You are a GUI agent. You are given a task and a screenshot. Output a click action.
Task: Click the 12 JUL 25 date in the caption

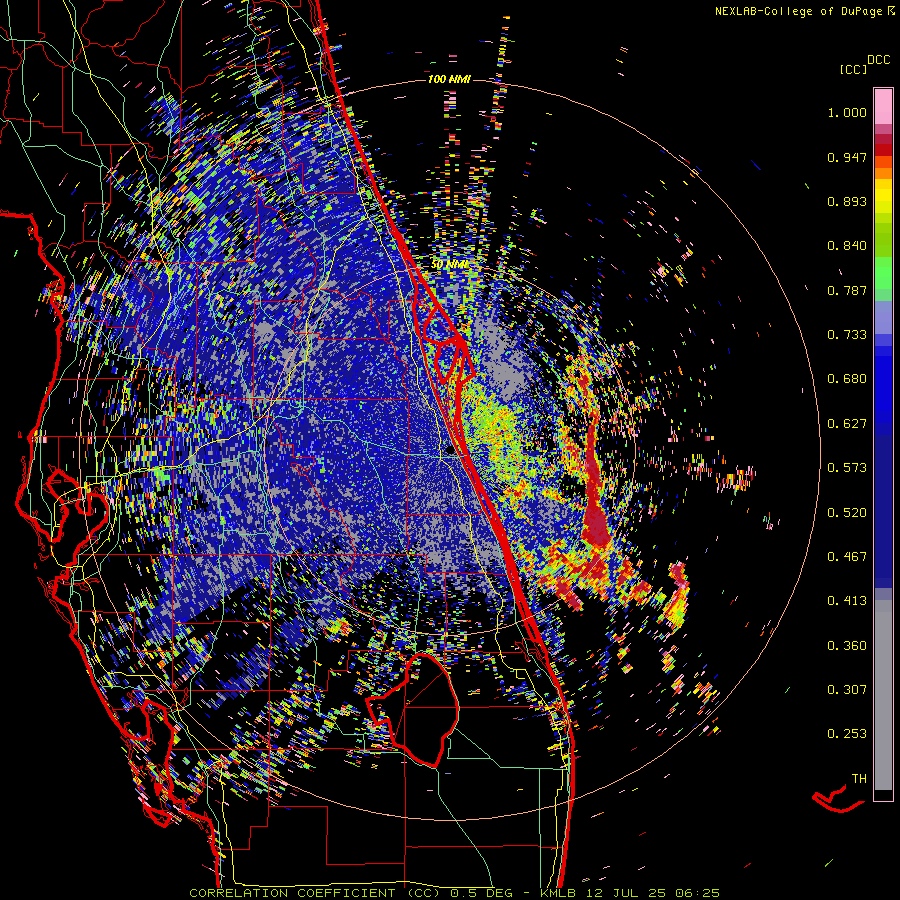624,893
